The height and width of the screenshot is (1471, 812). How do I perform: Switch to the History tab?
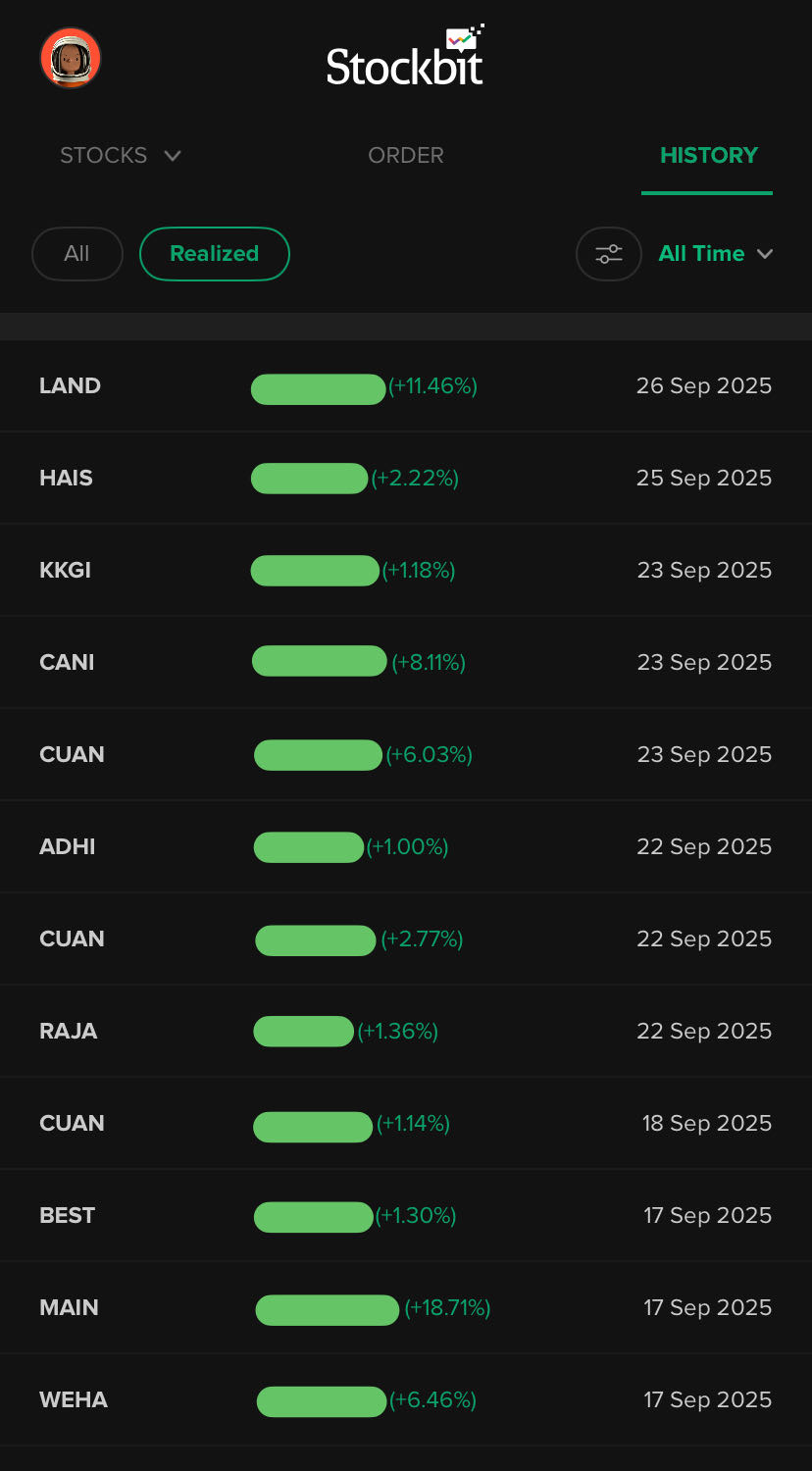pyautogui.click(x=708, y=156)
